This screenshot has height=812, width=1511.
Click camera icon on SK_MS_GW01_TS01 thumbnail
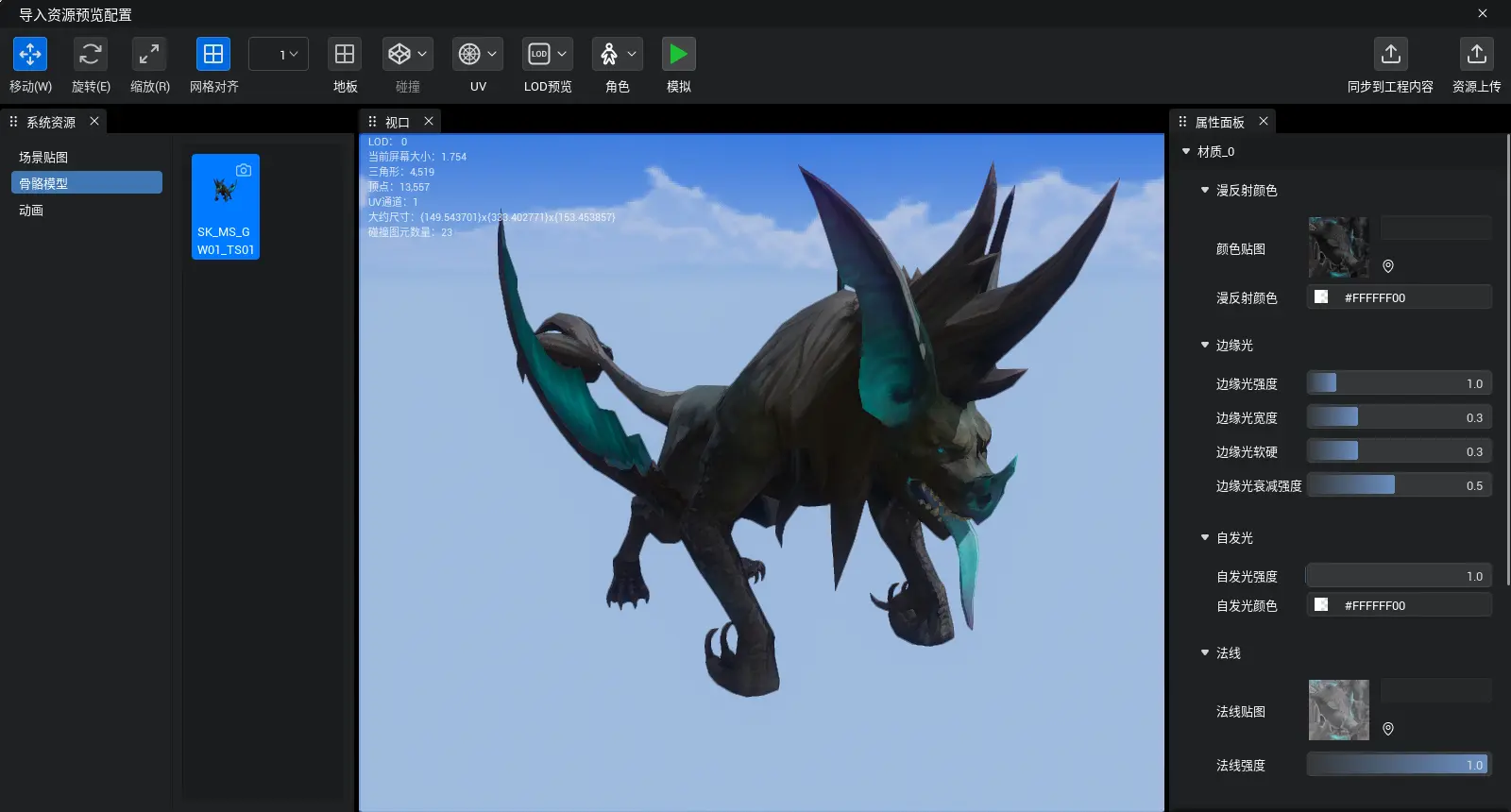tap(244, 170)
